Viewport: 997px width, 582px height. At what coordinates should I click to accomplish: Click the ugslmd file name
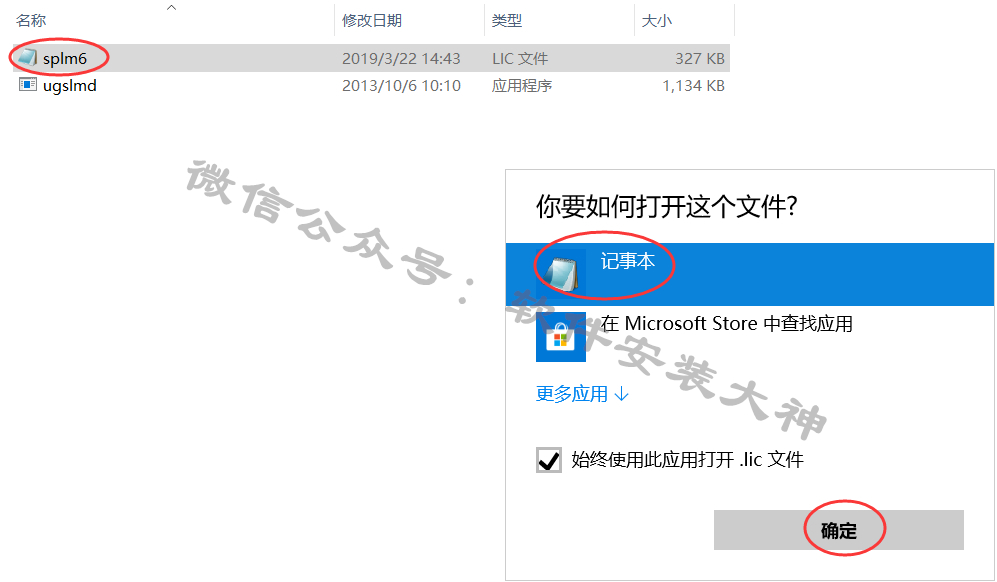pos(70,85)
